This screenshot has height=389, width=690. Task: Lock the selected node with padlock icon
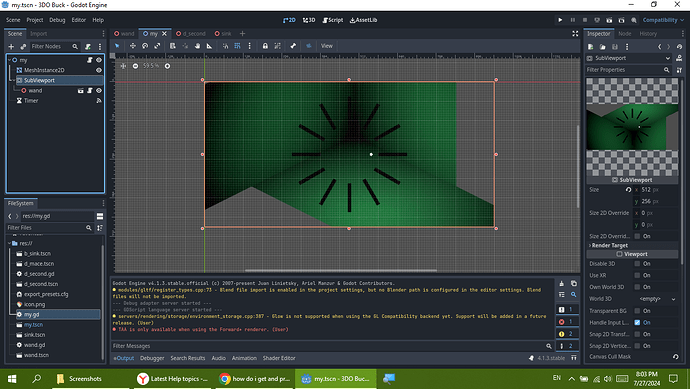(265, 46)
